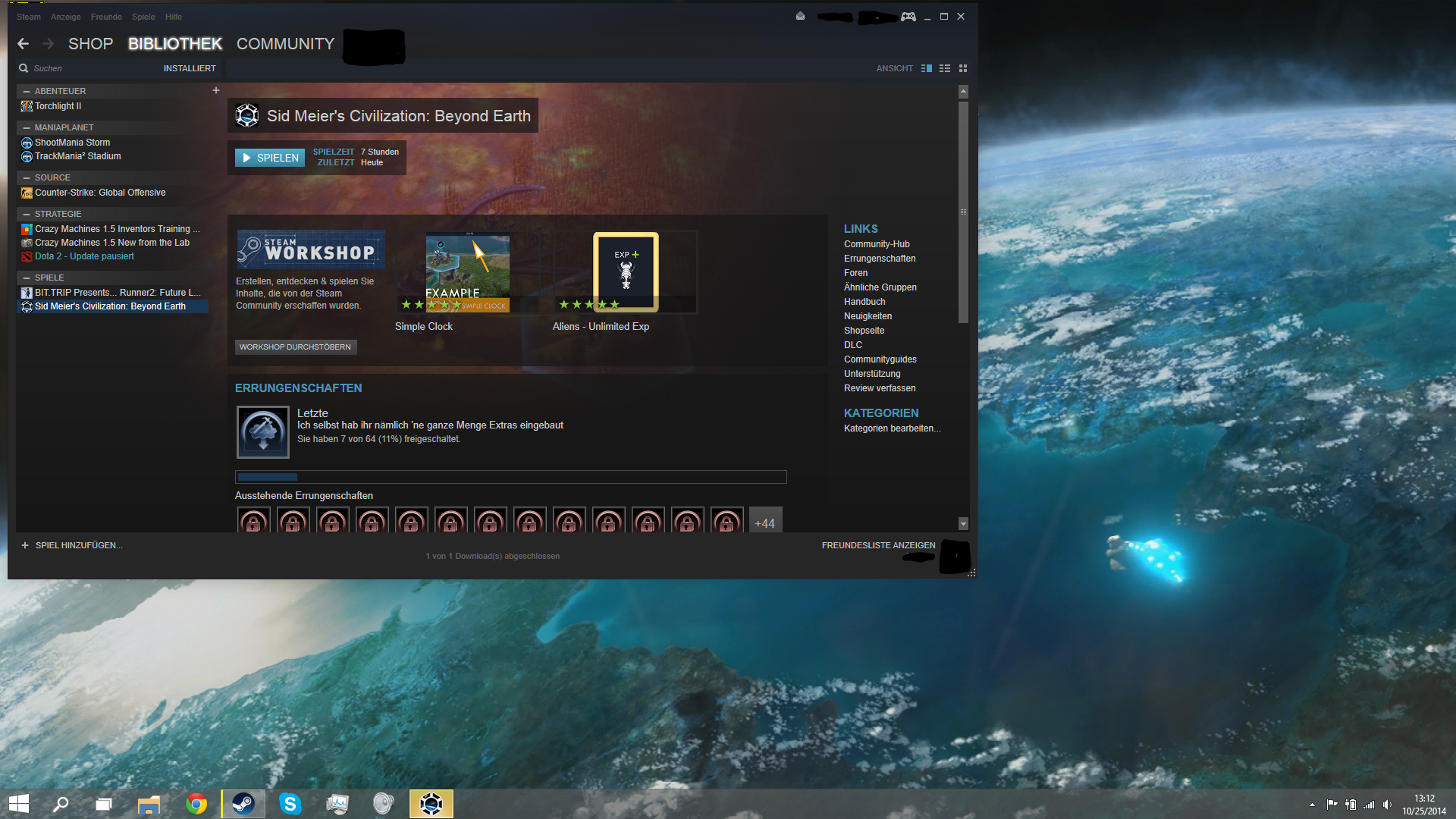The height and width of the screenshot is (819, 1456).
Task: Collapse the MANIAPLANET category
Action: coord(27,127)
